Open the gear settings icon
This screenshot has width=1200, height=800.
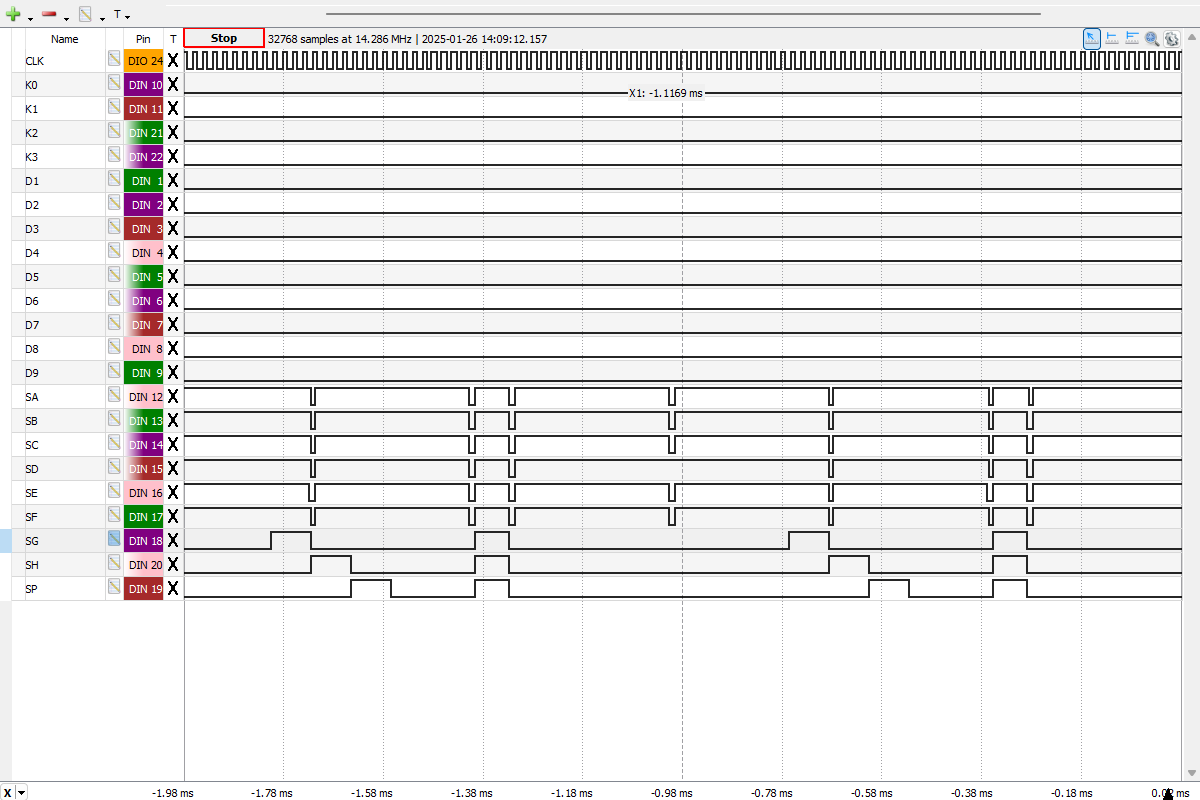click(x=1171, y=38)
